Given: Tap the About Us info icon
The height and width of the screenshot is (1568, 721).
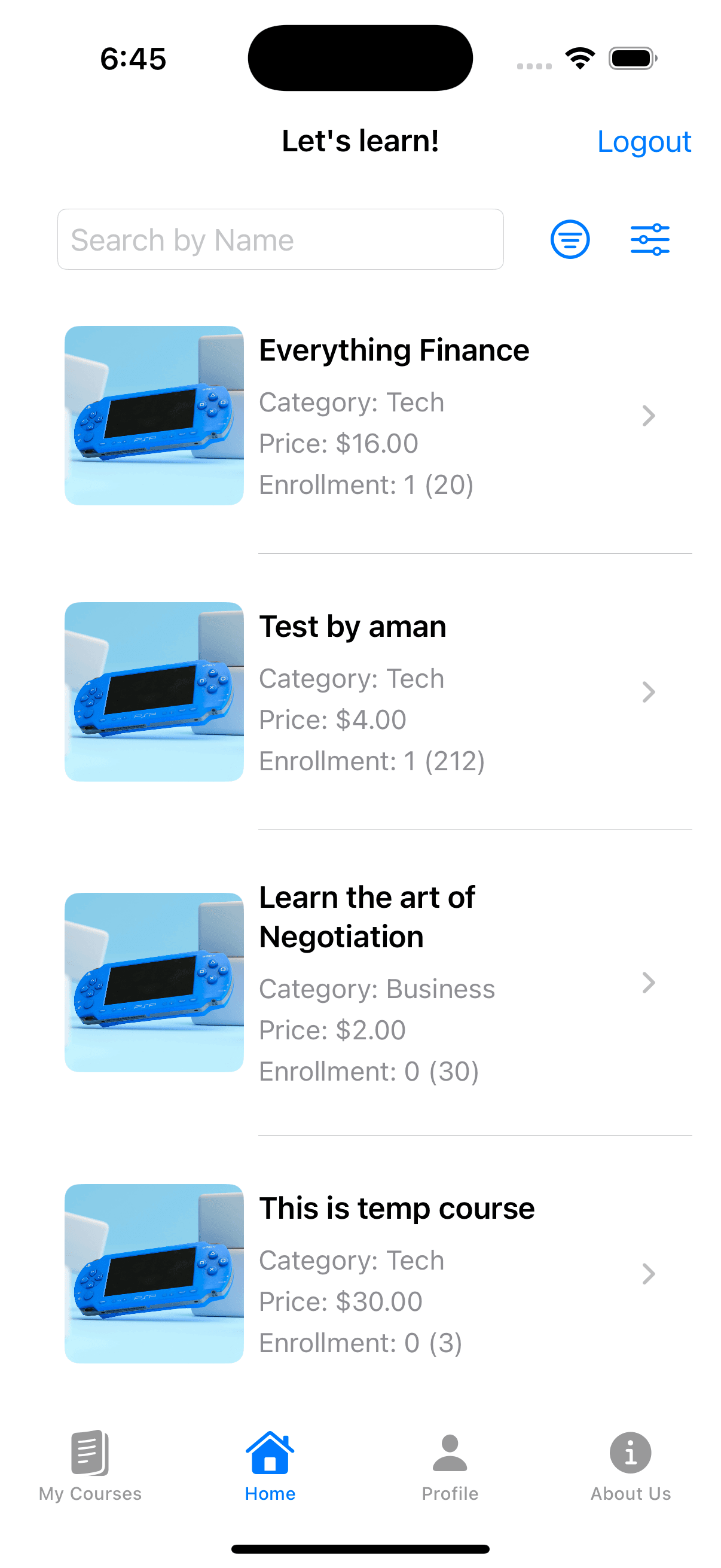Looking at the screenshot, I should coord(630,1453).
